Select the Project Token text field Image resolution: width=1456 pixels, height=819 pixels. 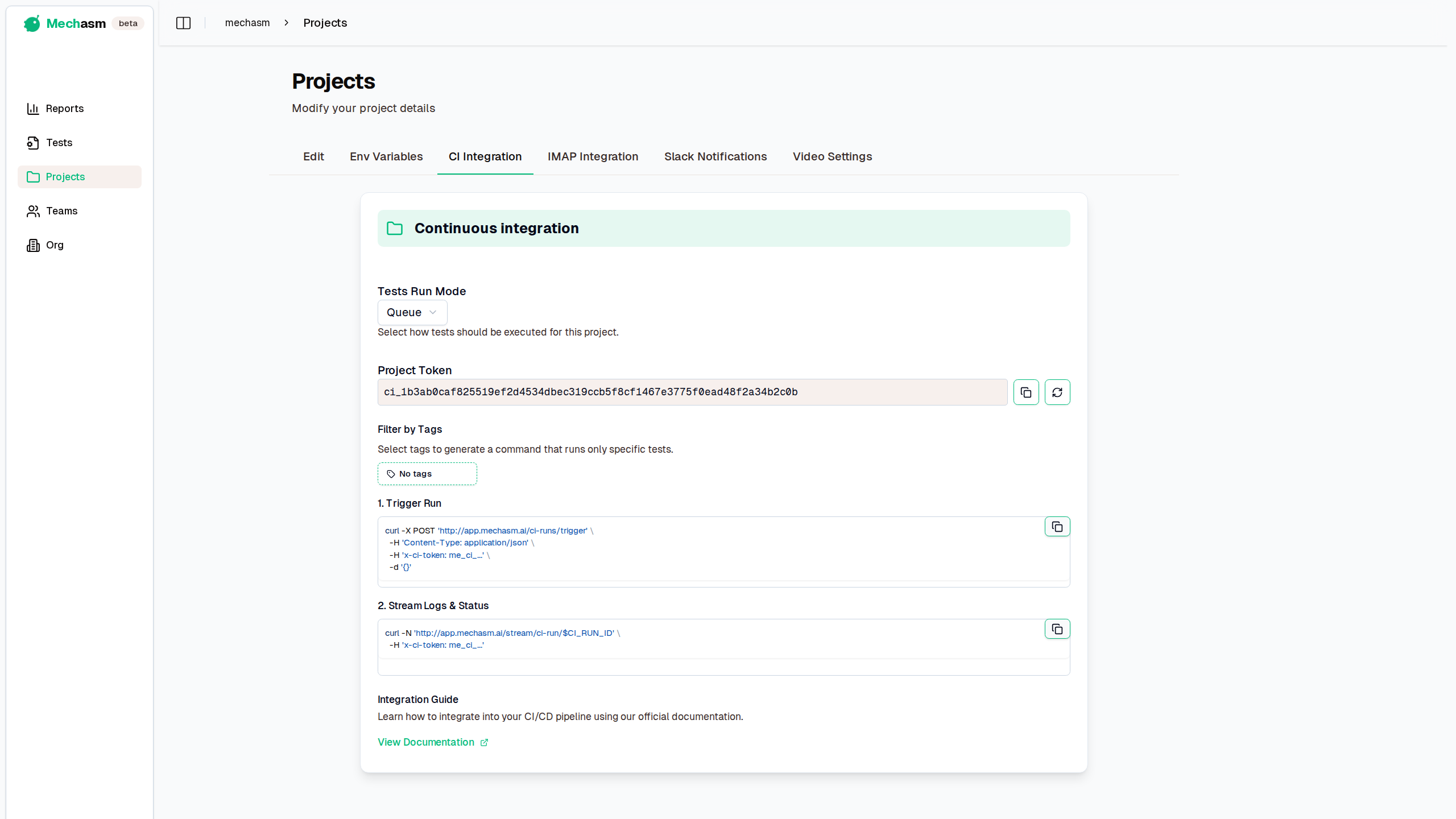(x=691, y=392)
